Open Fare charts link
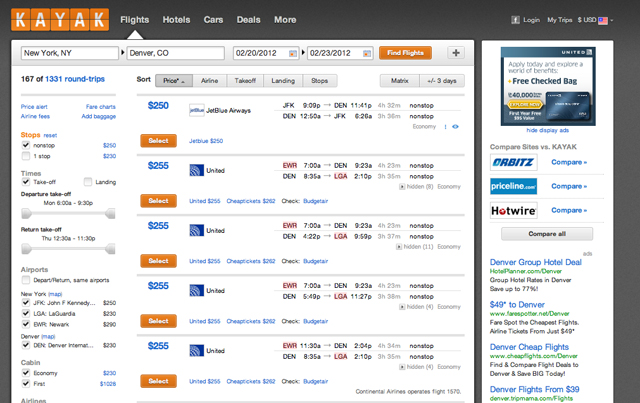The image size is (640, 403). coord(100,107)
